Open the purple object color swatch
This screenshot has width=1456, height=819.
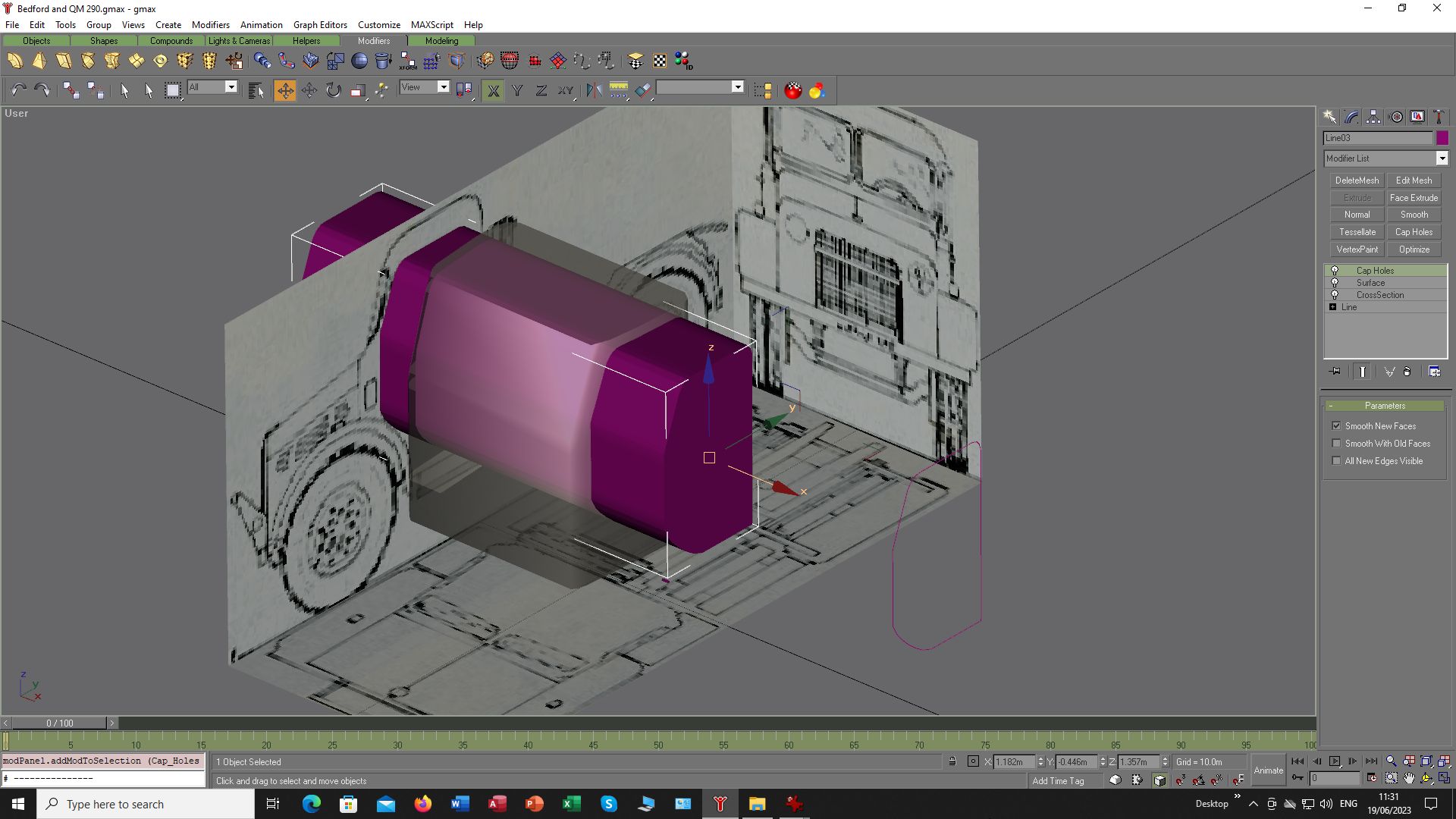coord(1442,138)
